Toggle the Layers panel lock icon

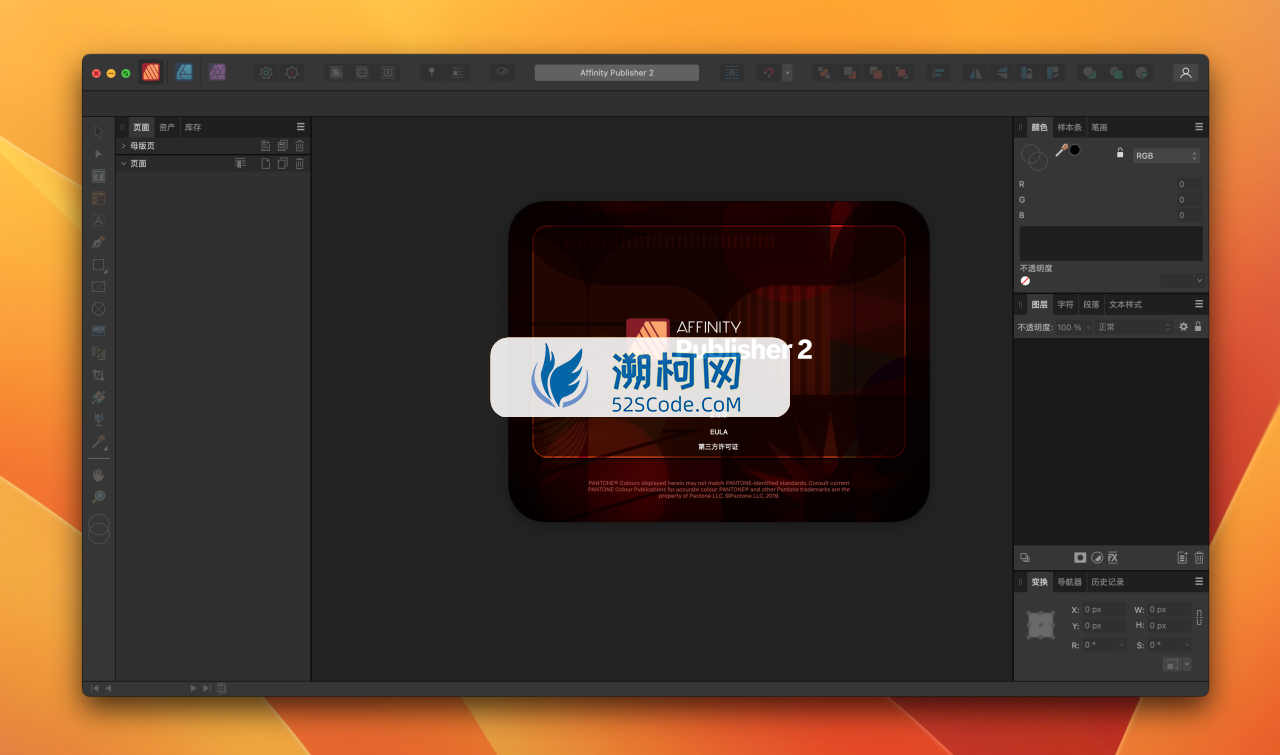click(x=1198, y=327)
